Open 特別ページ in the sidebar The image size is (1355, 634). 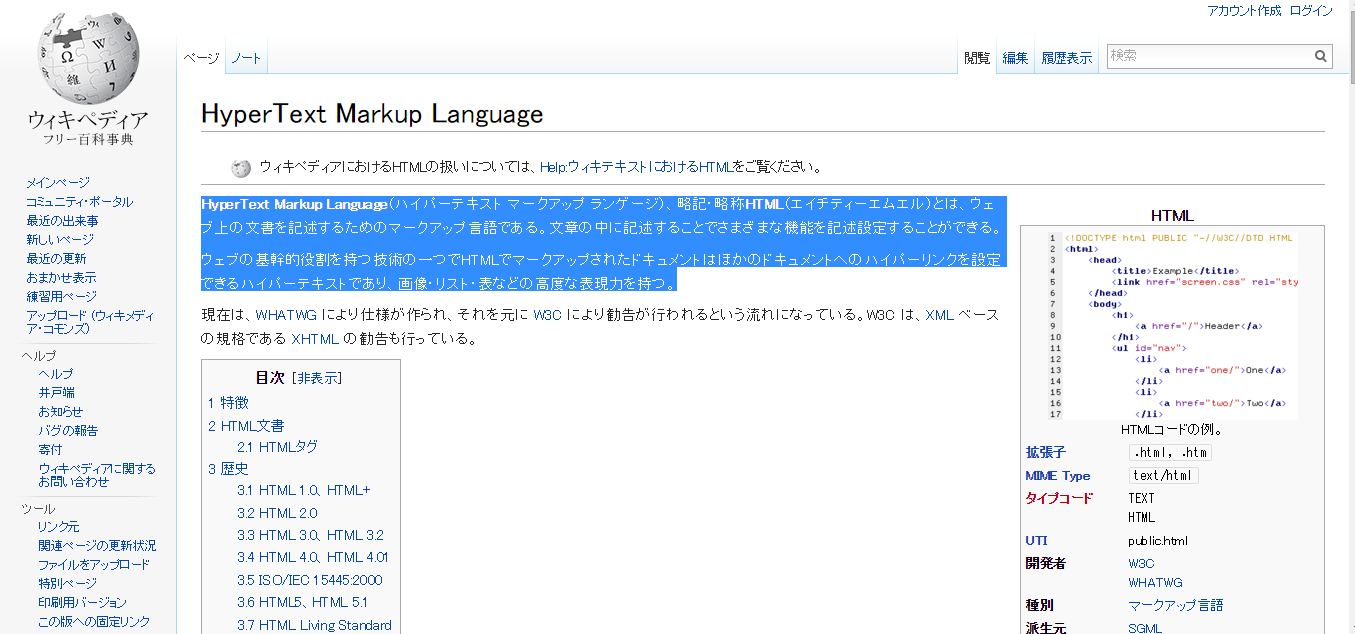[x=67, y=583]
